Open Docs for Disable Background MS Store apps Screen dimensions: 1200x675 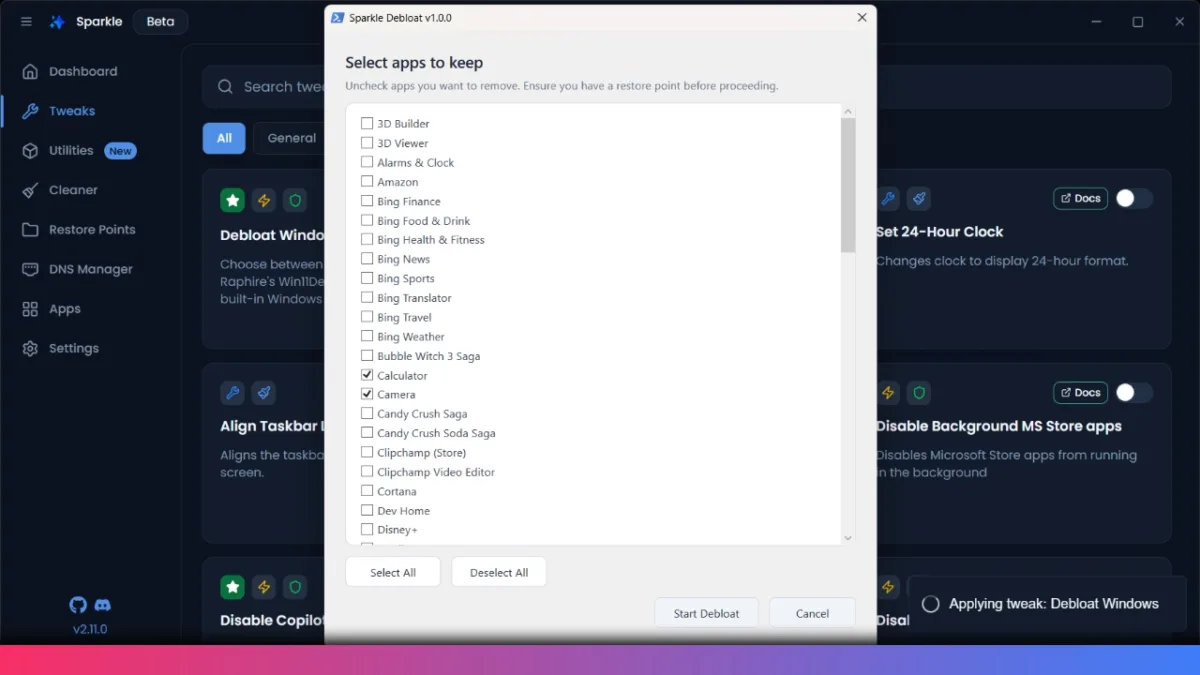(x=1080, y=392)
